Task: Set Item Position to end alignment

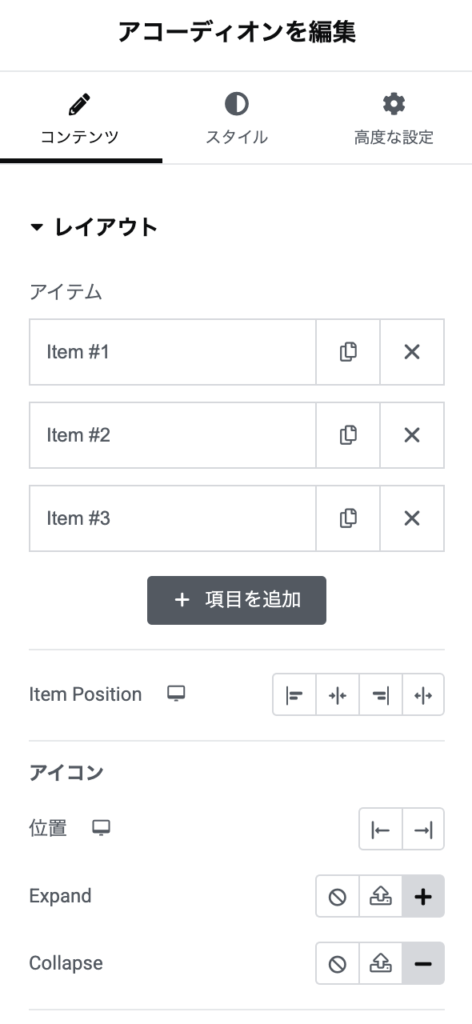Action: point(381,695)
